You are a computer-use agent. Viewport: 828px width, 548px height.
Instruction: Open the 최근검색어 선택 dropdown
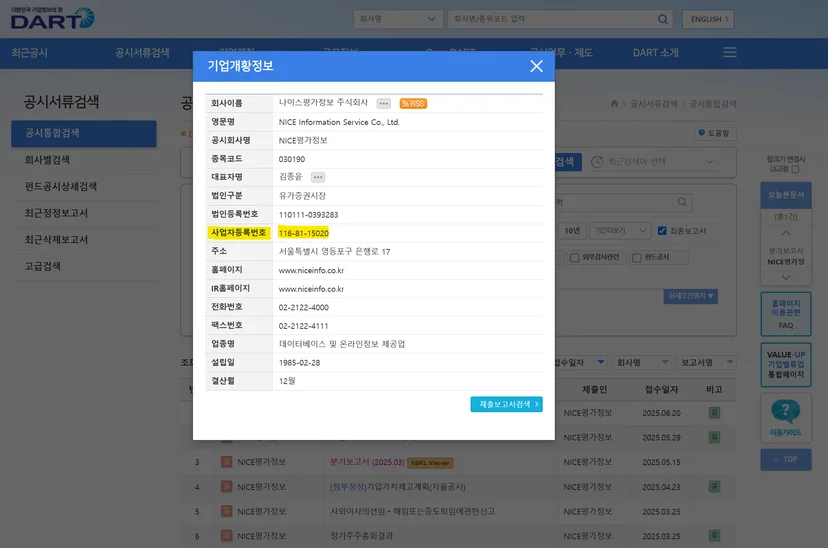pyautogui.click(x=653, y=162)
